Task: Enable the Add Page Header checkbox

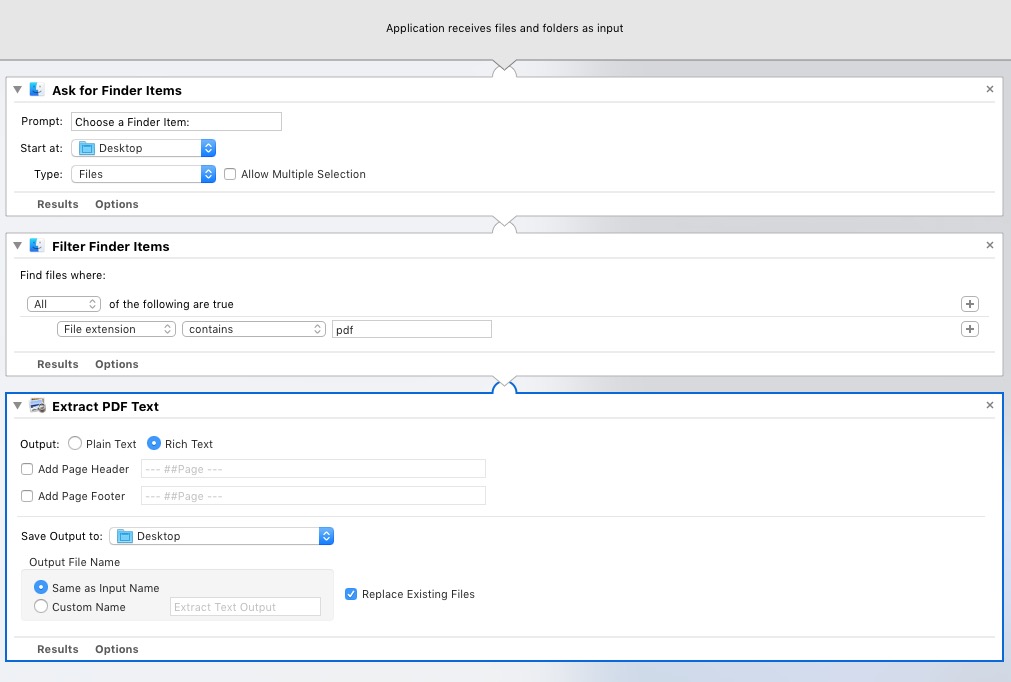Action: [x=27, y=469]
